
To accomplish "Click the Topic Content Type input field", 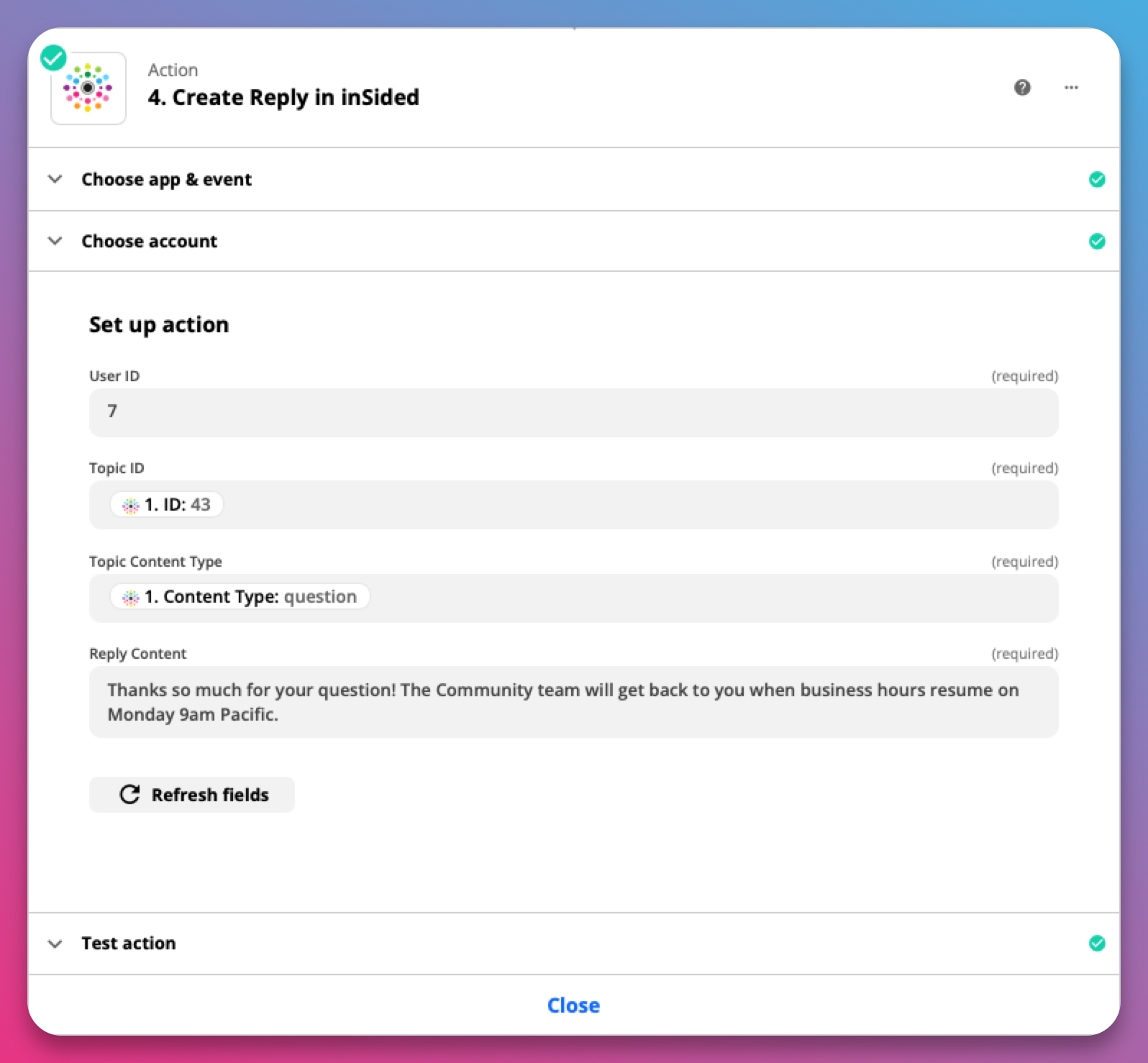I will 573,598.
